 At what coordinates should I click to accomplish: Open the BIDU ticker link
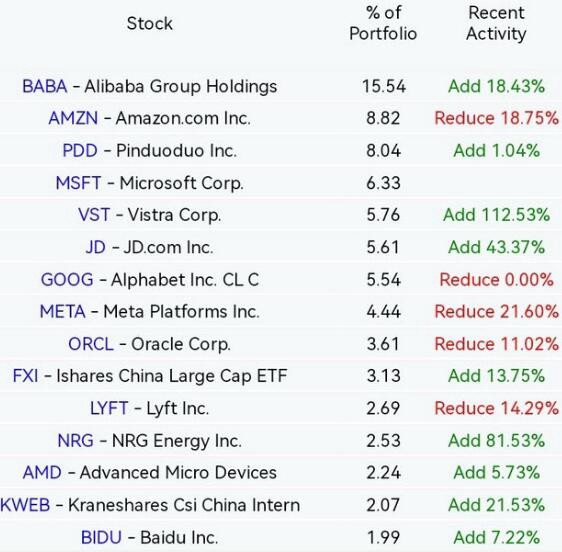point(101,537)
